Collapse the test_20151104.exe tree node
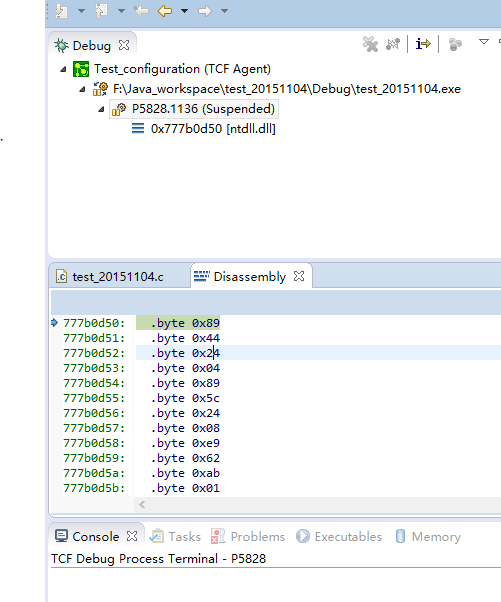This screenshot has height=602, width=501. tap(83, 89)
